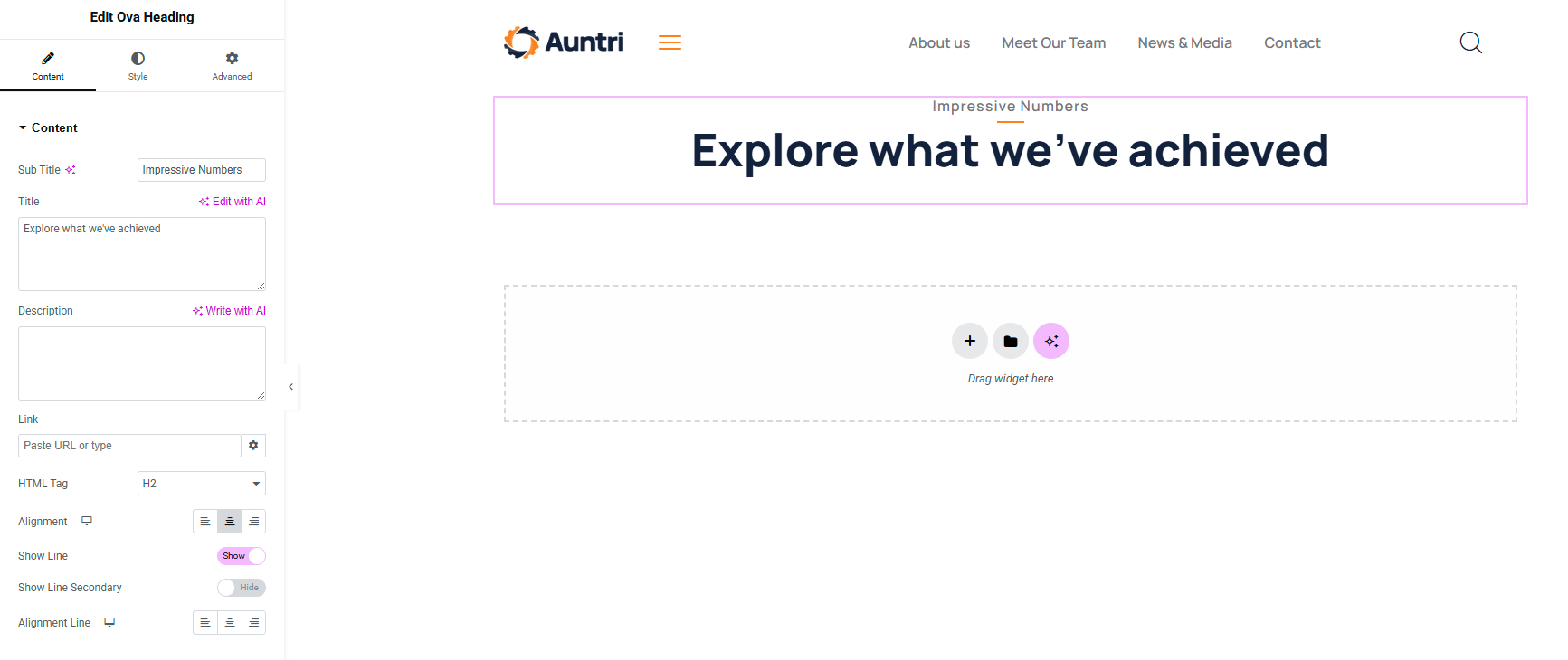Set Alignment to center
Screen dimensions: 1568x660
[x=230, y=522]
